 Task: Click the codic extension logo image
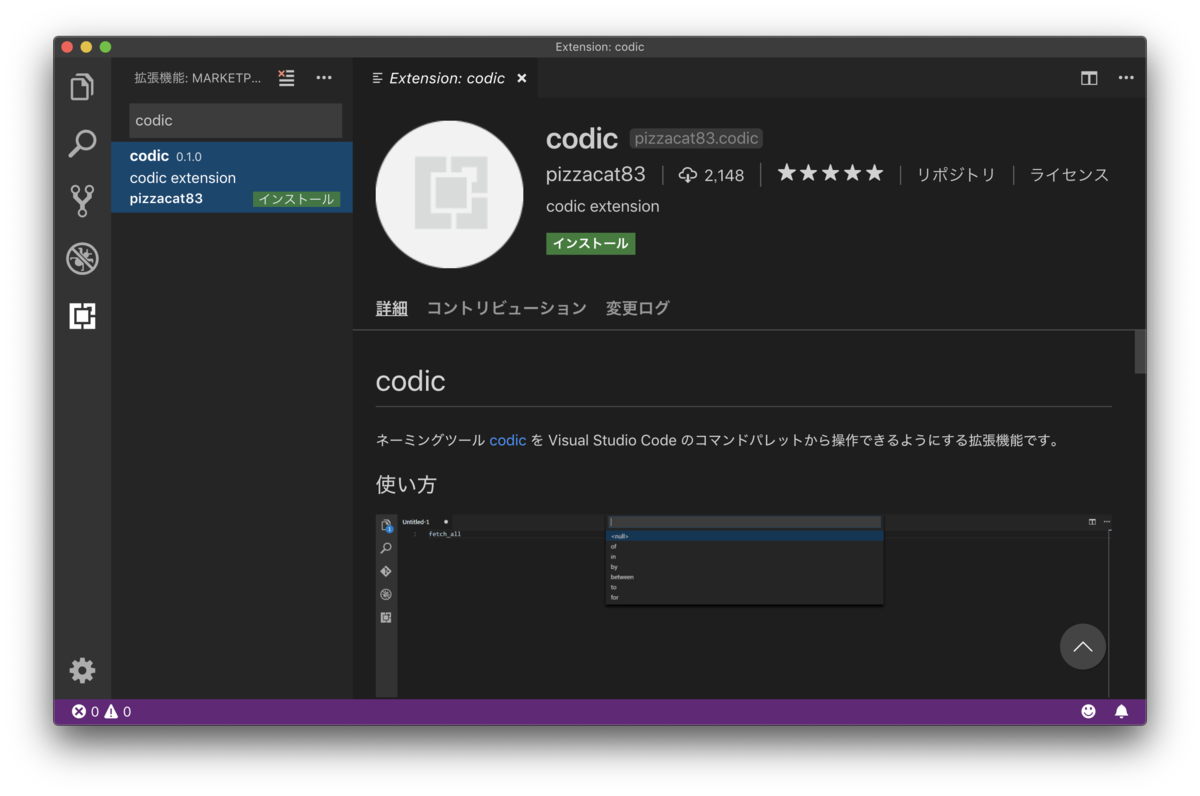449,194
